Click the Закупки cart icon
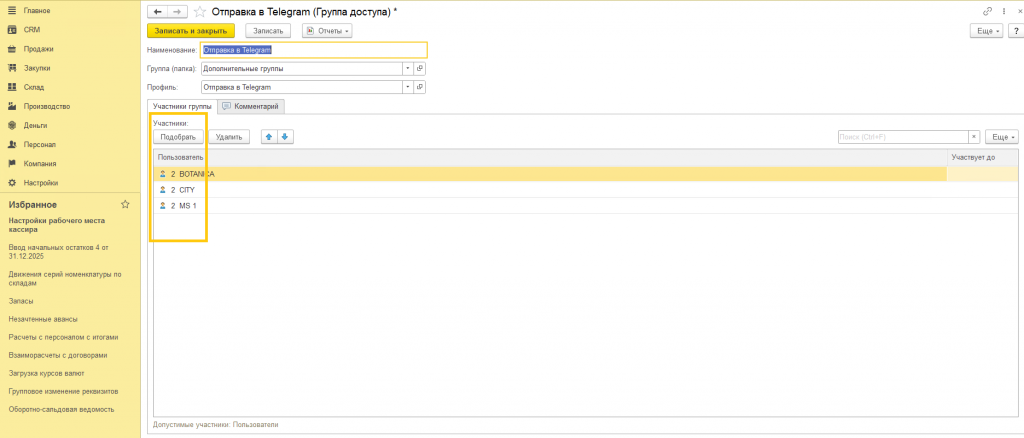 12,68
